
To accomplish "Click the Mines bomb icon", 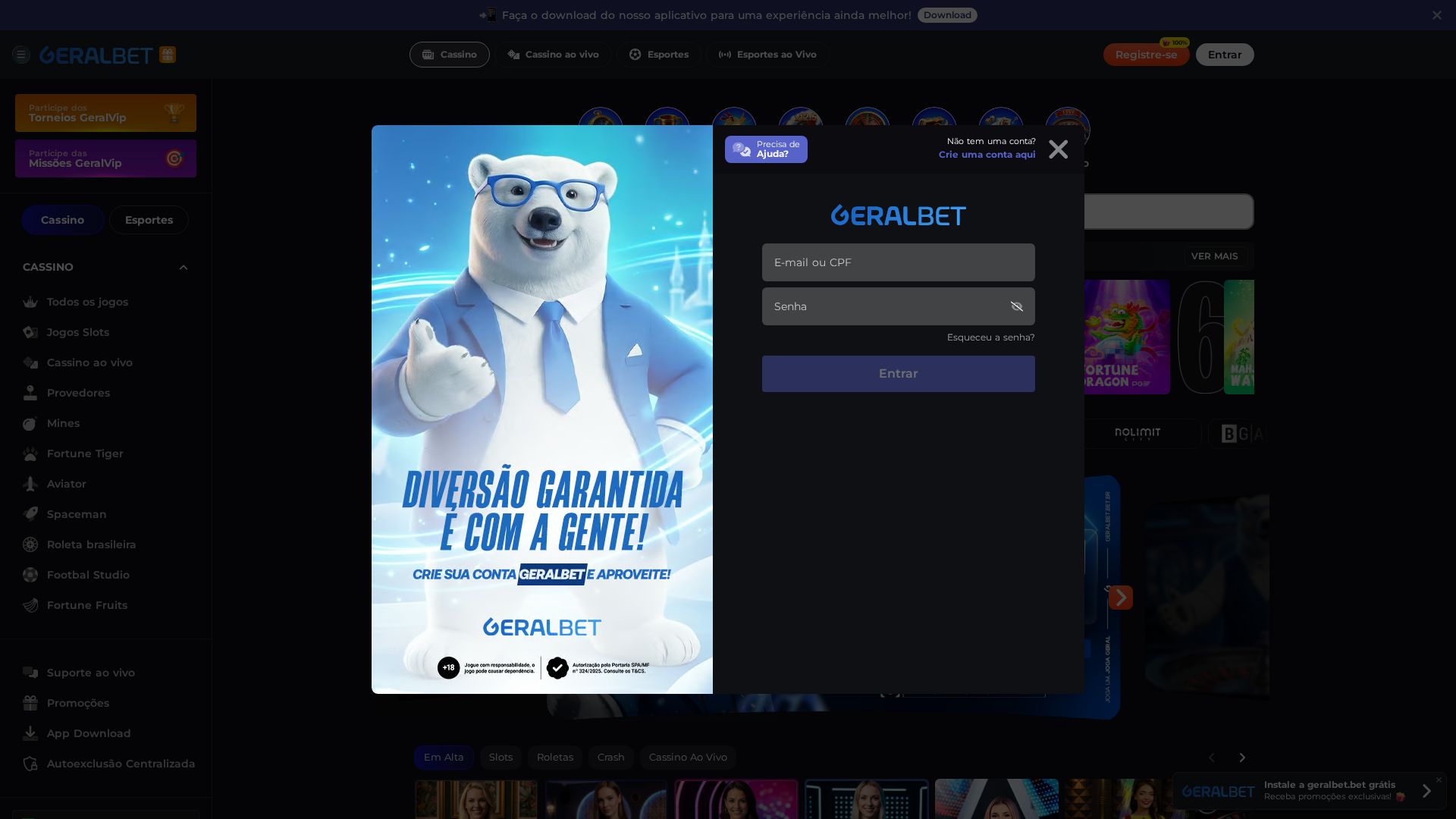I will [30, 423].
